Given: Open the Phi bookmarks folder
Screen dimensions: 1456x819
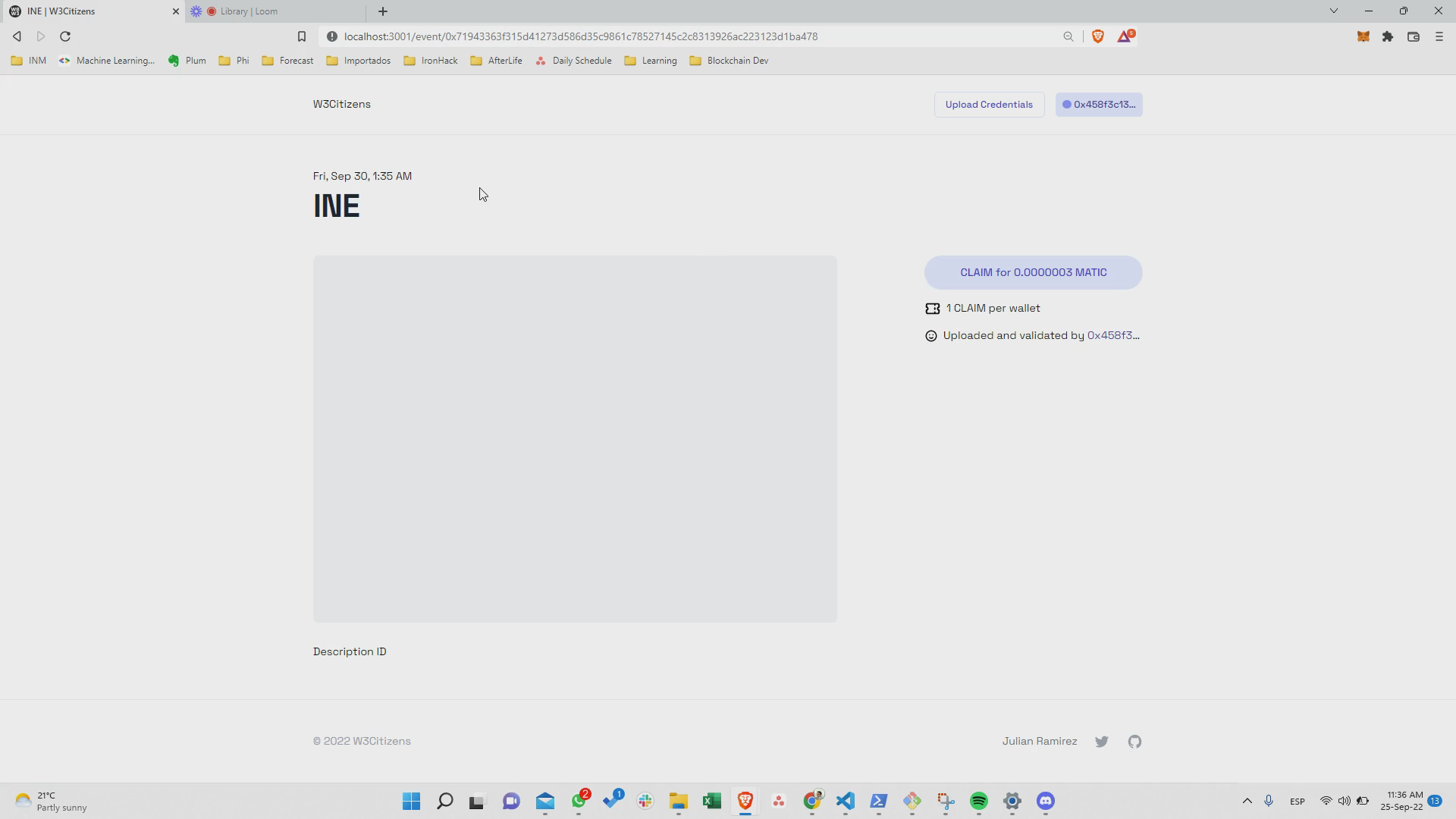Looking at the screenshot, I should tap(234, 61).
